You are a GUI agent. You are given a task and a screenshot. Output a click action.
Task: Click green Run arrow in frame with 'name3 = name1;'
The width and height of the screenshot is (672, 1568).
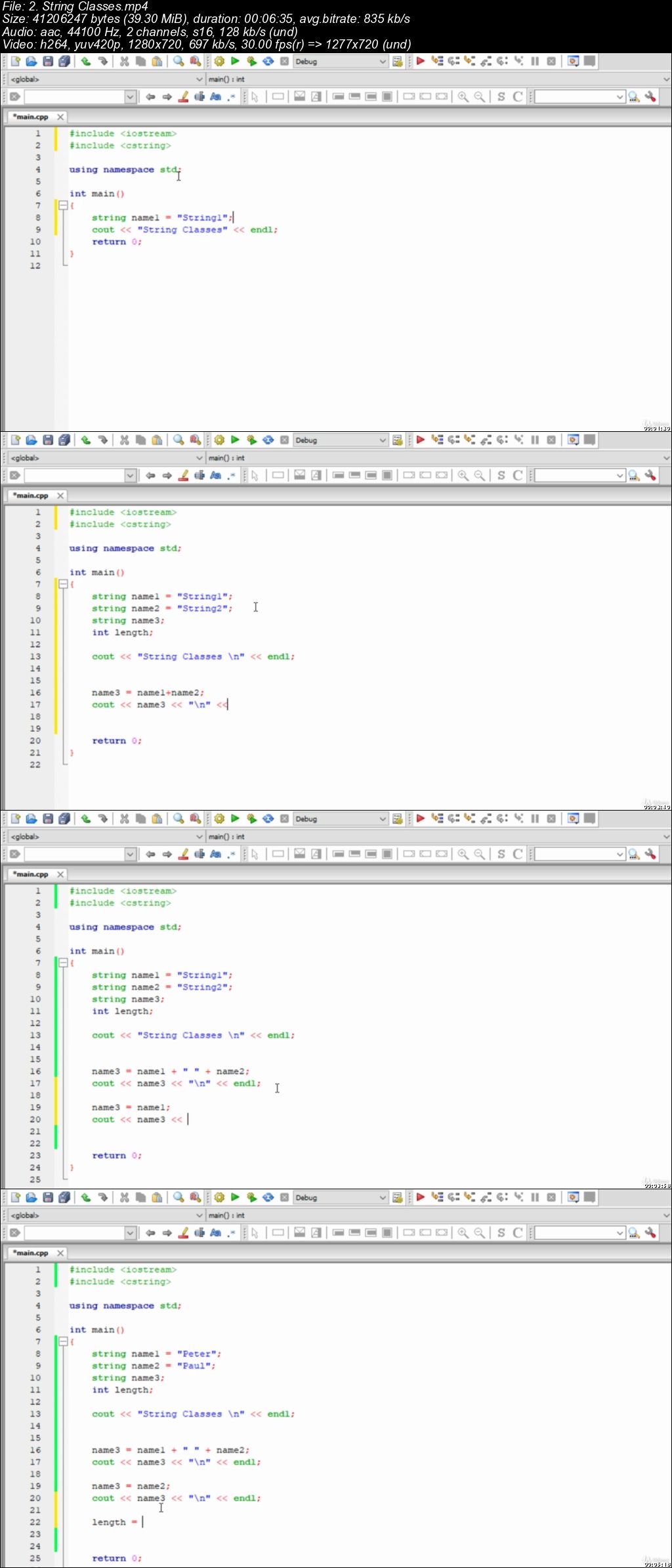[x=235, y=818]
